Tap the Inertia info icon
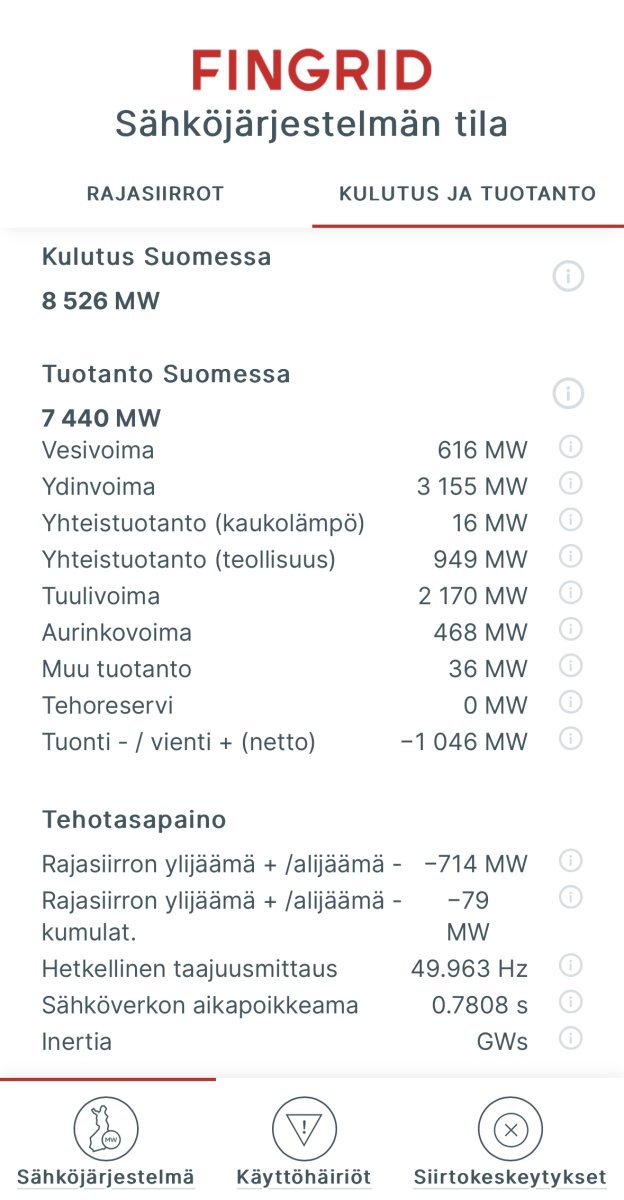The height and width of the screenshot is (1200, 624). click(x=570, y=1039)
